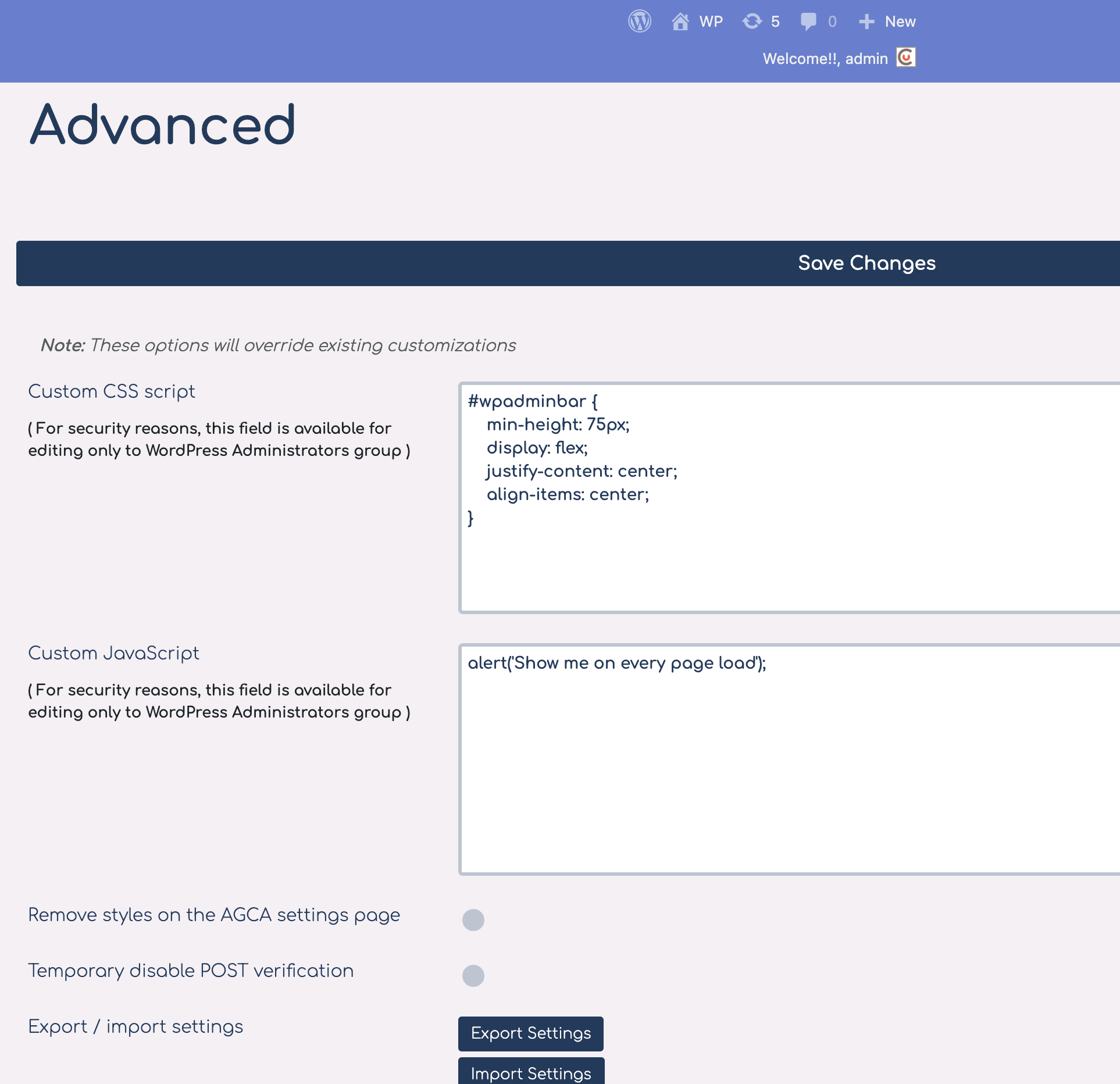Click the Import Settings button
This screenshot has width=1120, height=1084.
(530, 1073)
